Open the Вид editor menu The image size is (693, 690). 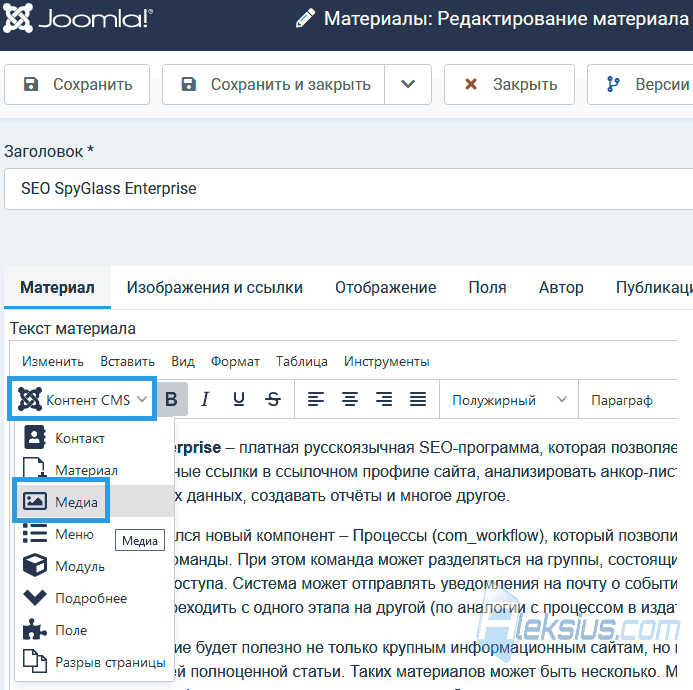[183, 361]
